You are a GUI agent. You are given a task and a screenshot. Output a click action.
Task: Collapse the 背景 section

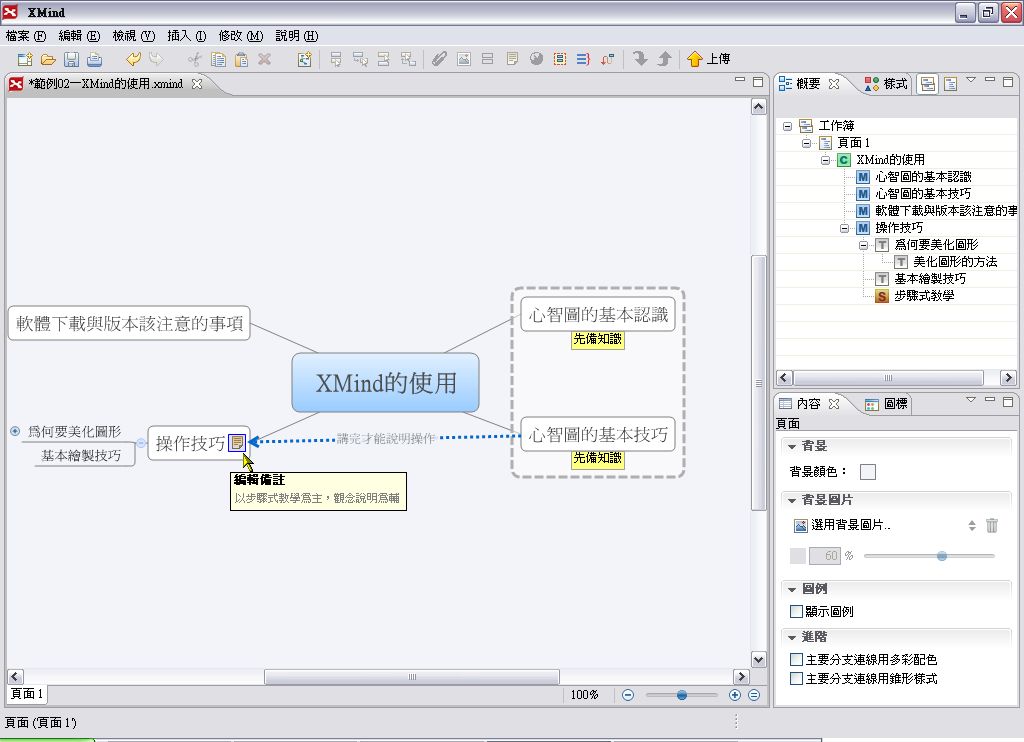coord(792,447)
